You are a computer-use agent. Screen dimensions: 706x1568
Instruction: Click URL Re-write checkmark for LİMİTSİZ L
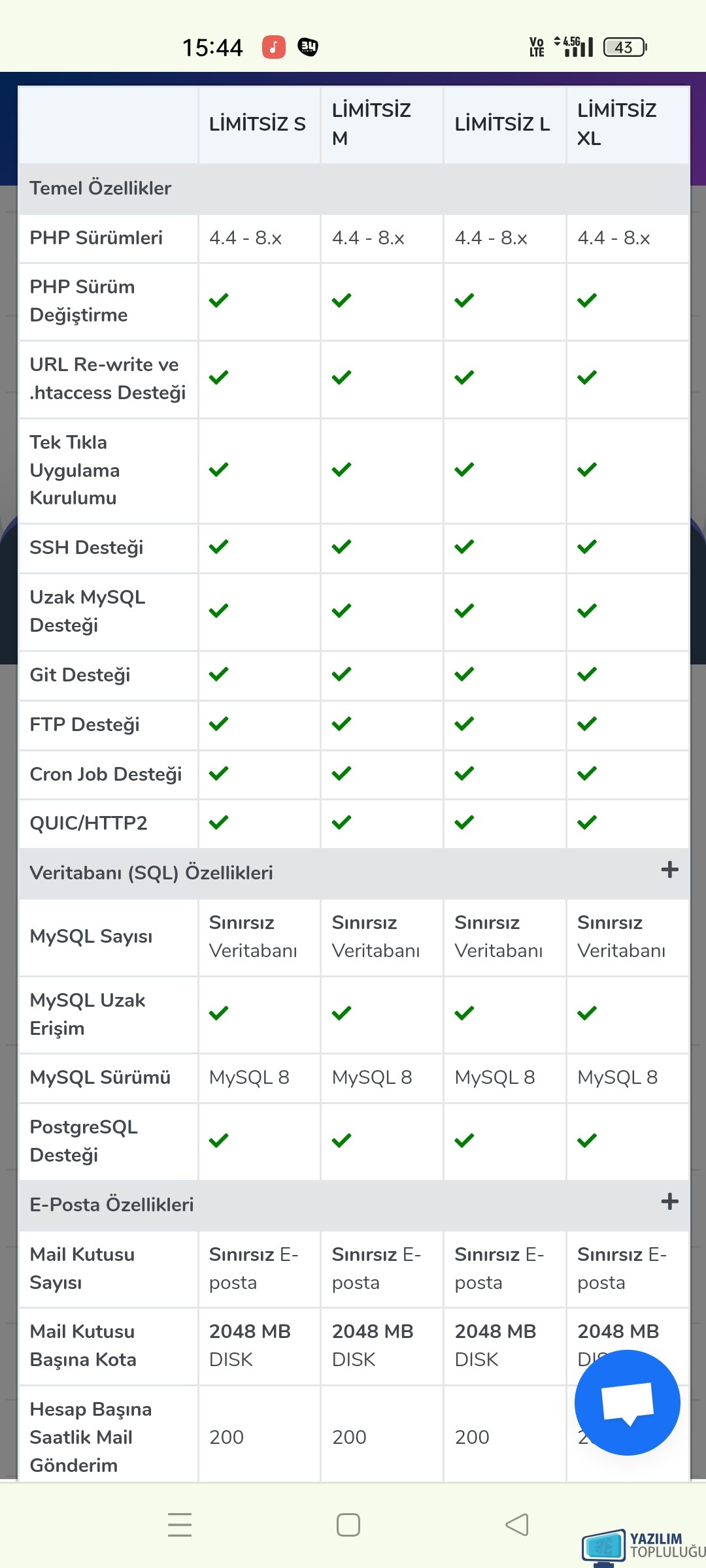[x=464, y=378]
